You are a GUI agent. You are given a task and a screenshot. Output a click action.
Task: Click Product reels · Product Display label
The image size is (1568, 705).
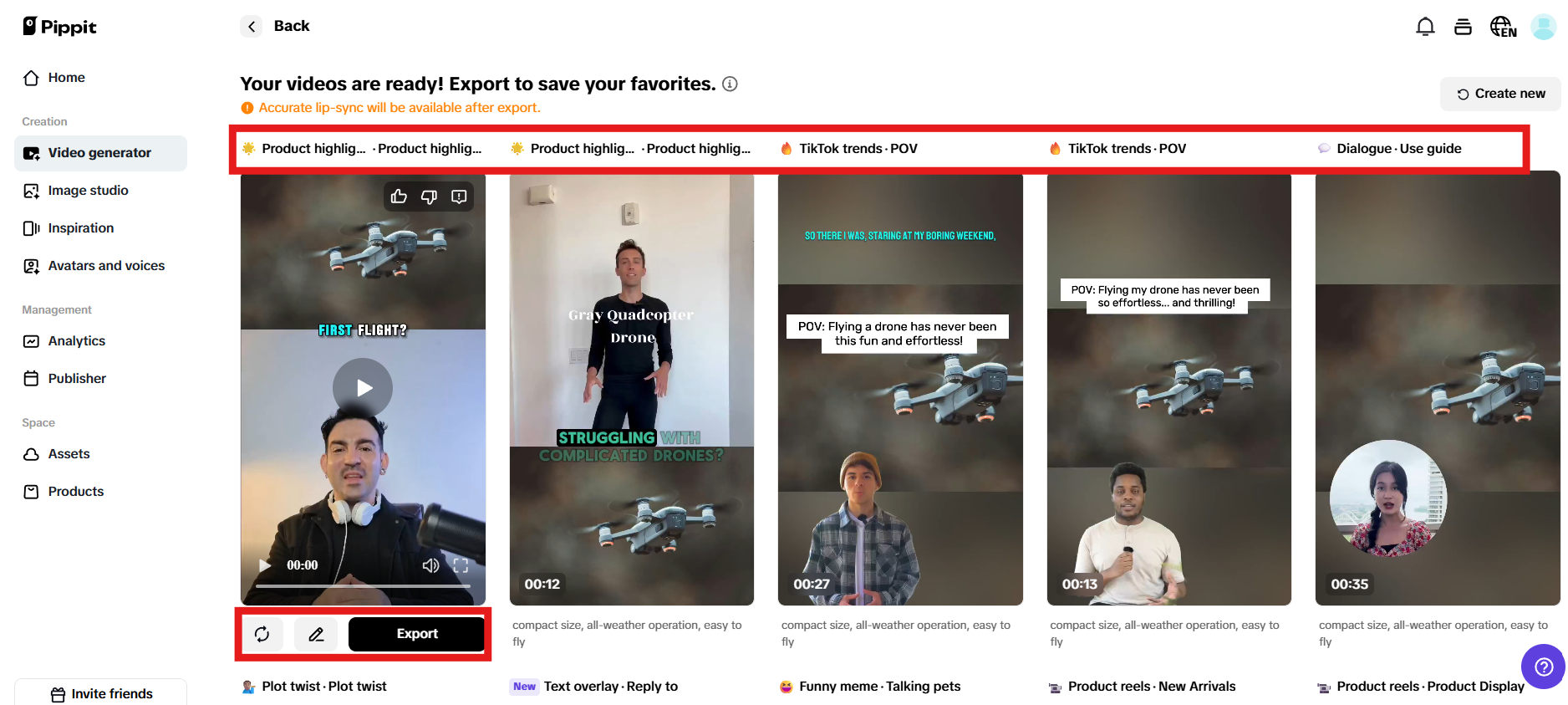coord(1431,687)
